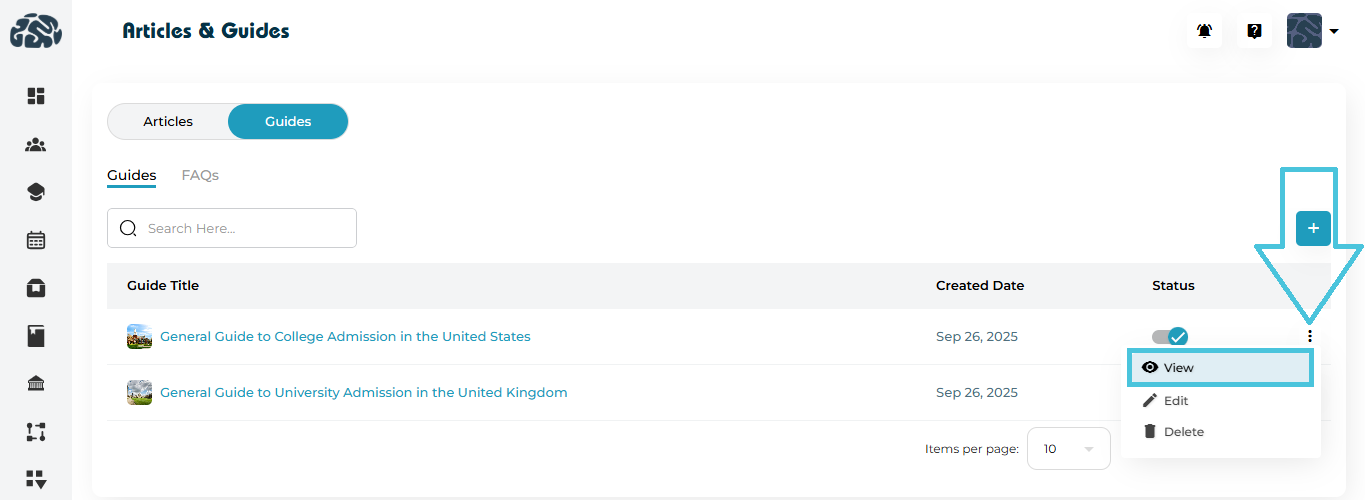Click the bank institution sidebar icon
The width and height of the screenshot is (1365, 500).
(x=36, y=384)
